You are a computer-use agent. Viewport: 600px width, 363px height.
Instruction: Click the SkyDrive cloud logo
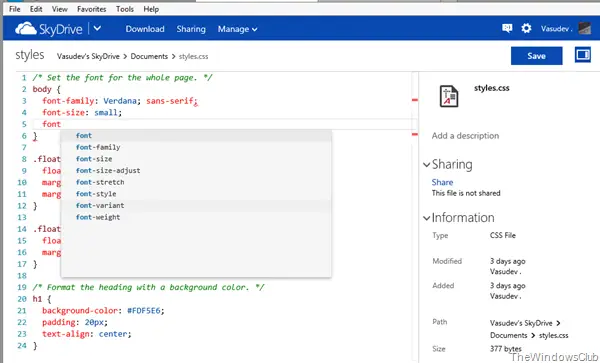pyautogui.click(x=26, y=29)
